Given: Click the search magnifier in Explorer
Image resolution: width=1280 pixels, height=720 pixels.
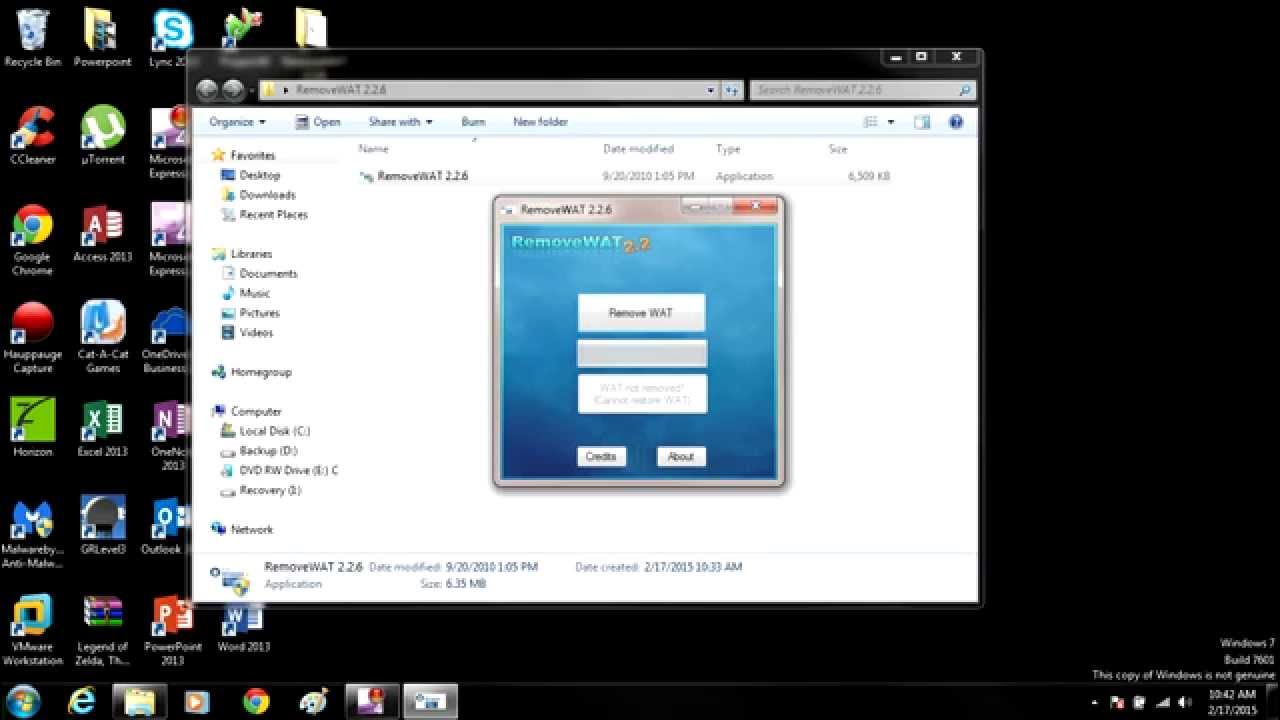Looking at the screenshot, I should 964,90.
